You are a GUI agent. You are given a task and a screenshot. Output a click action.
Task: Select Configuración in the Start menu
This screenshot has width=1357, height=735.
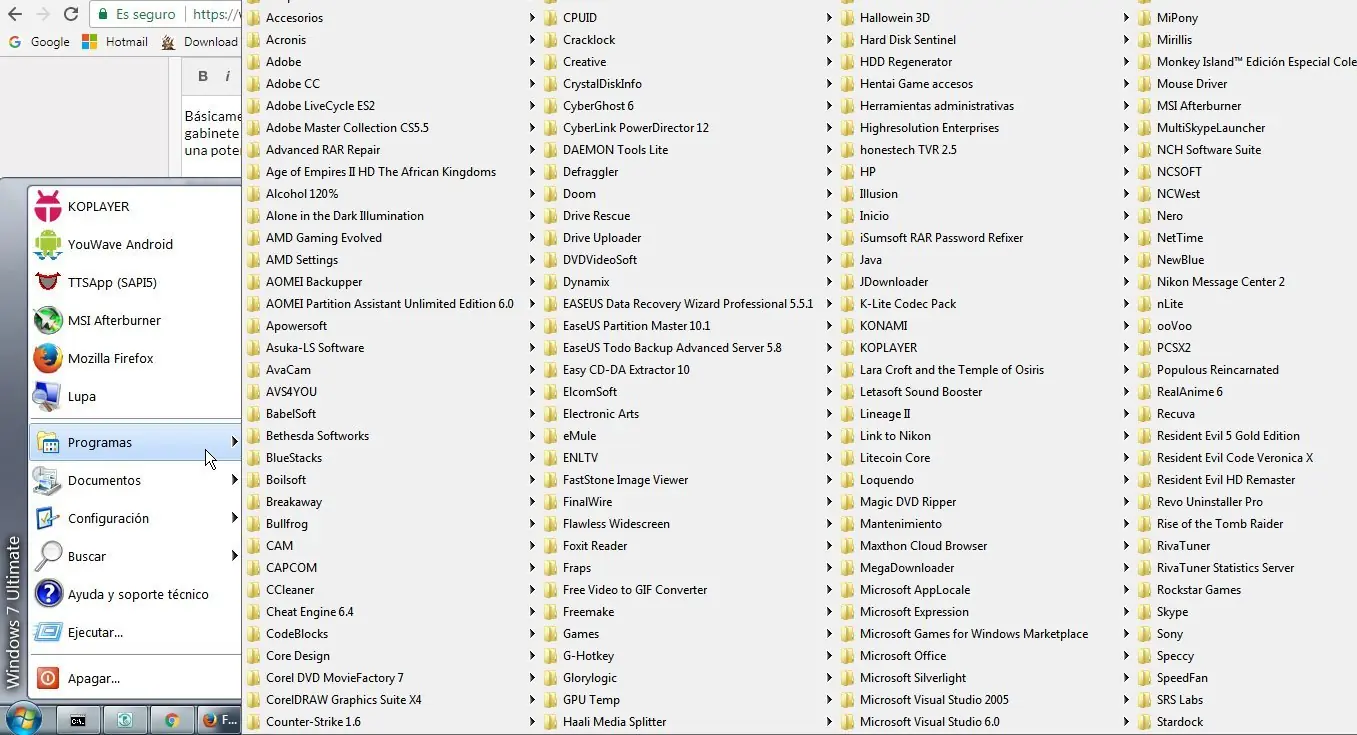pyautogui.click(x=135, y=518)
